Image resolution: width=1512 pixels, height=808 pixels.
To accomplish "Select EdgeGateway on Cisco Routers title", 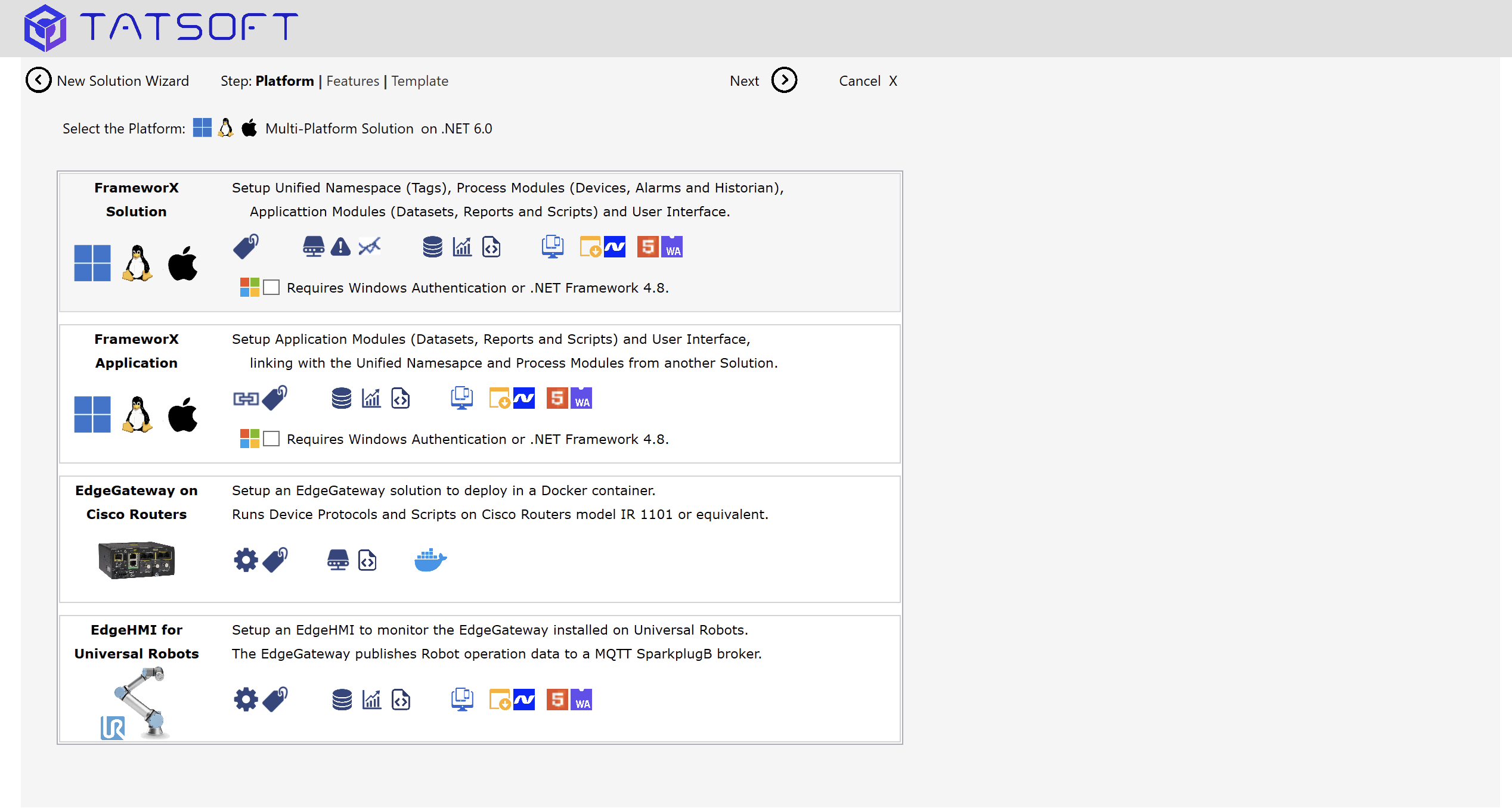I will coord(137,502).
